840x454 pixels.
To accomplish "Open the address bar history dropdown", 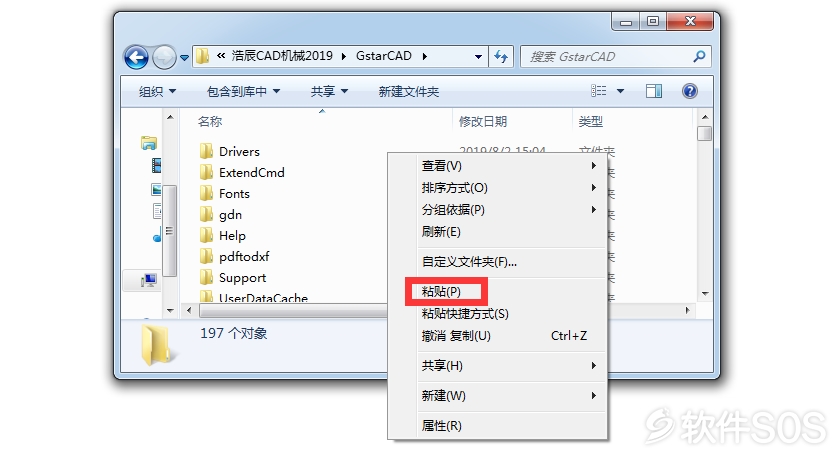I will click(x=478, y=56).
